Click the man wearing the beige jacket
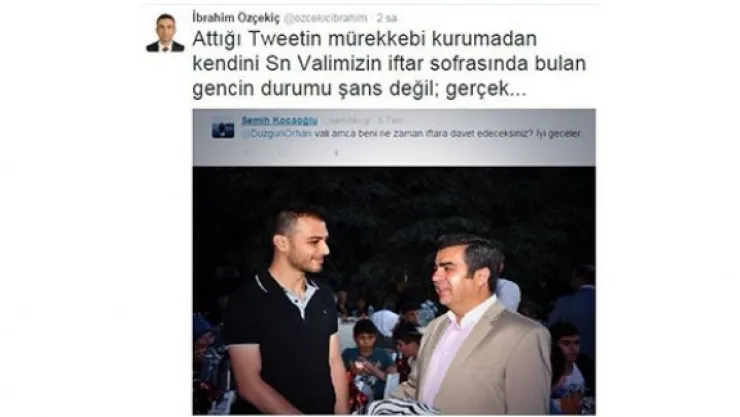This screenshot has width=740, height=417. point(474,325)
